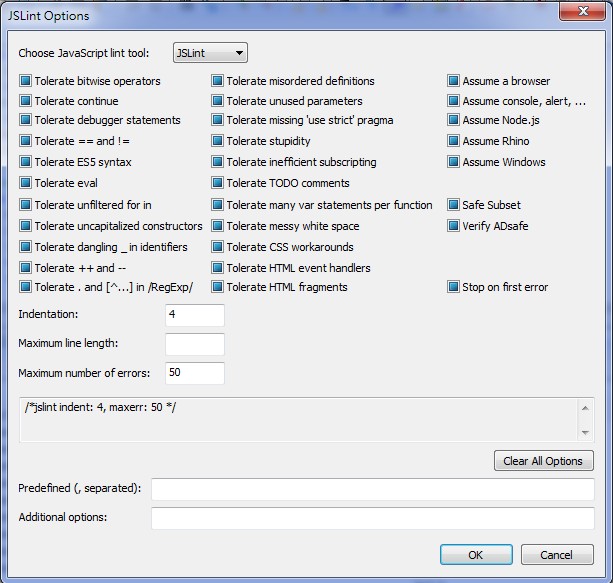Close the JSLint Options dialog window
The width and height of the screenshot is (613, 583).
[583, 11]
